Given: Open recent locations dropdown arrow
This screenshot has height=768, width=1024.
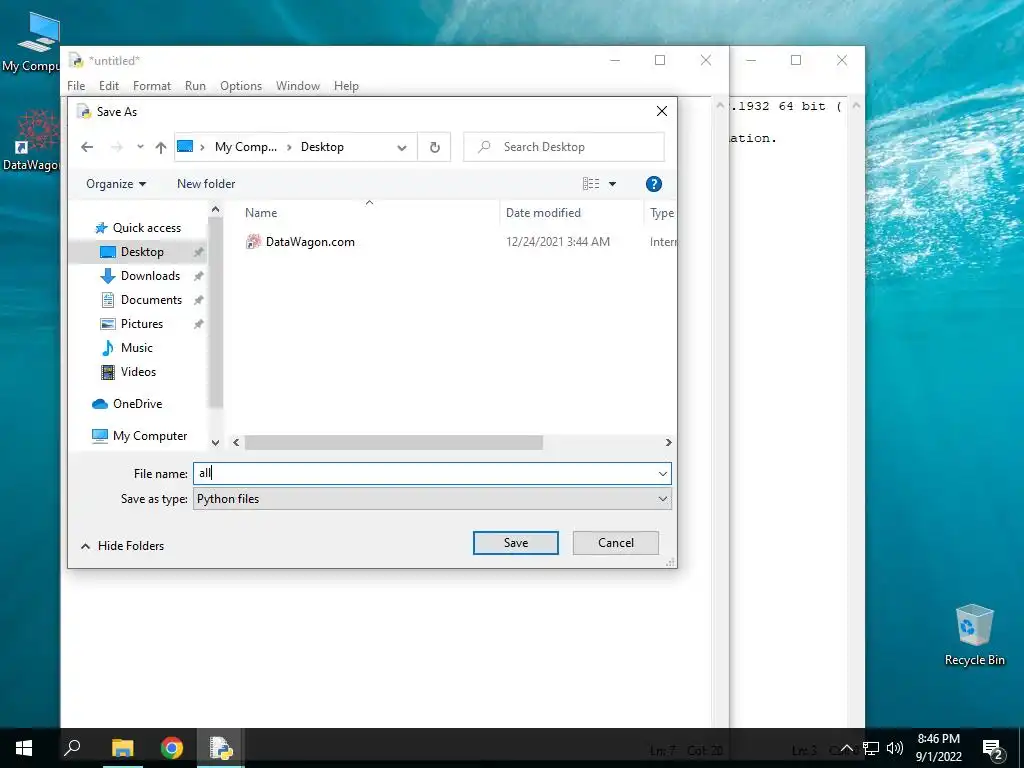Looking at the screenshot, I should point(140,147).
